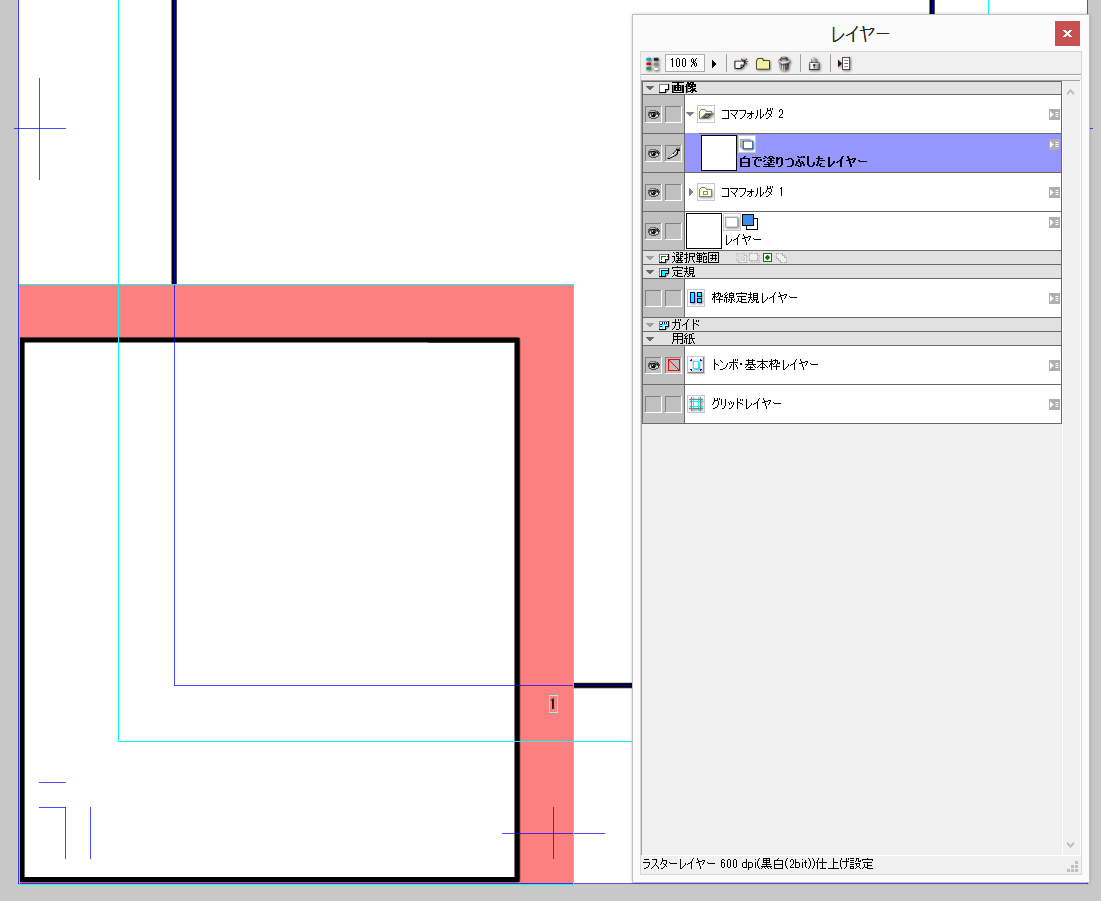Image resolution: width=1101 pixels, height=901 pixels.
Task: Click the layer properties panel icon
Action: click(844, 64)
